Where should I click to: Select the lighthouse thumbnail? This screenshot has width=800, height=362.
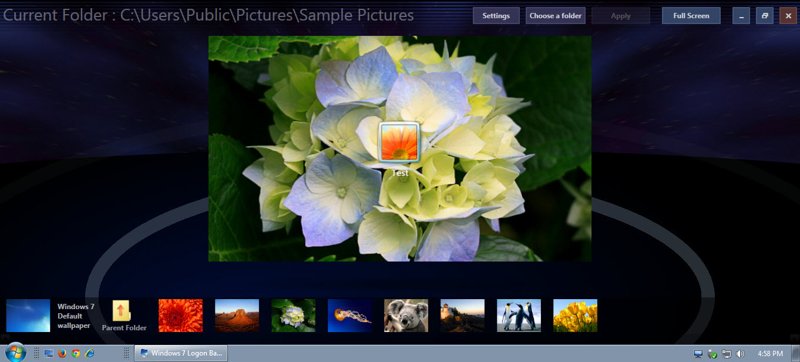[462, 316]
